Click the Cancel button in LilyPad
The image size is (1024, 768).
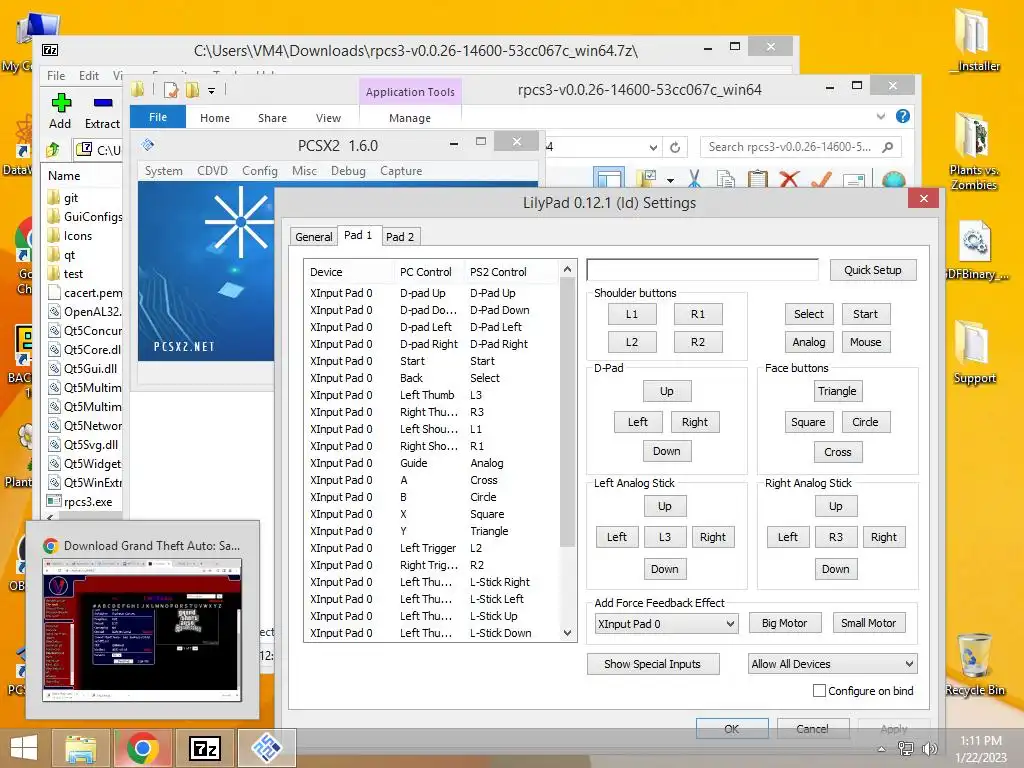click(812, 729)
